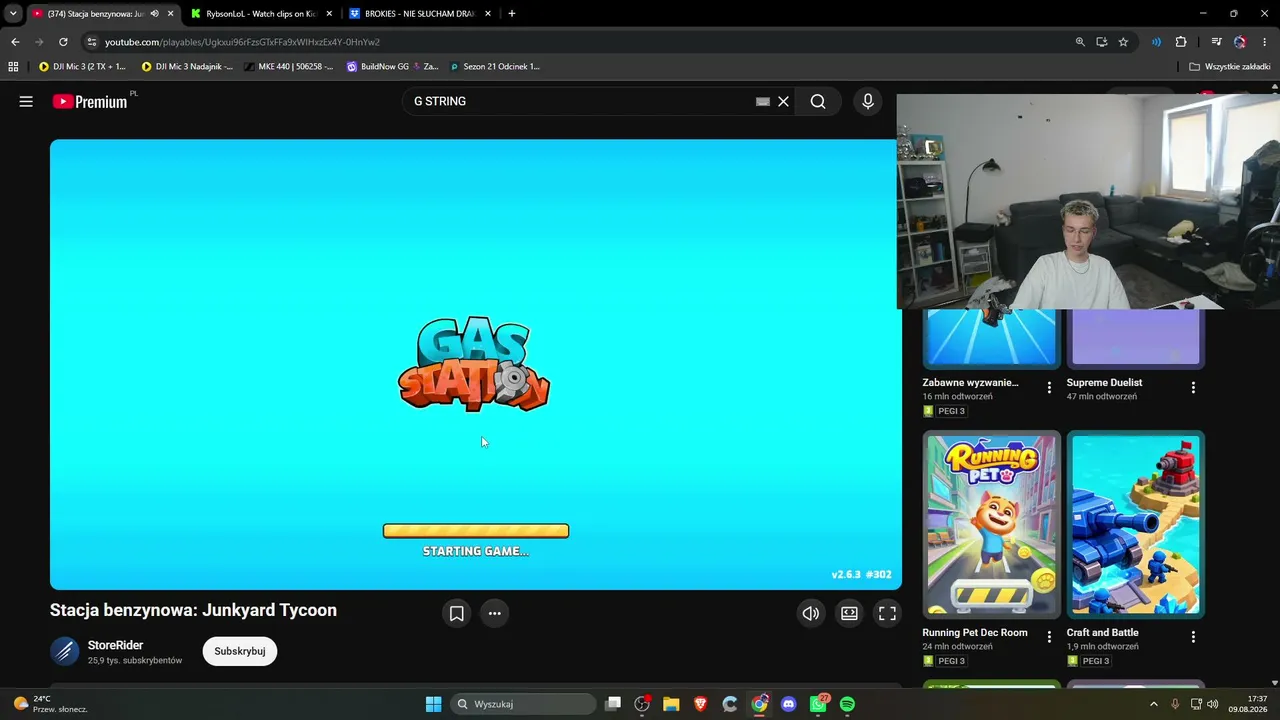Open Chrome profile avatar

[1240, 42]
